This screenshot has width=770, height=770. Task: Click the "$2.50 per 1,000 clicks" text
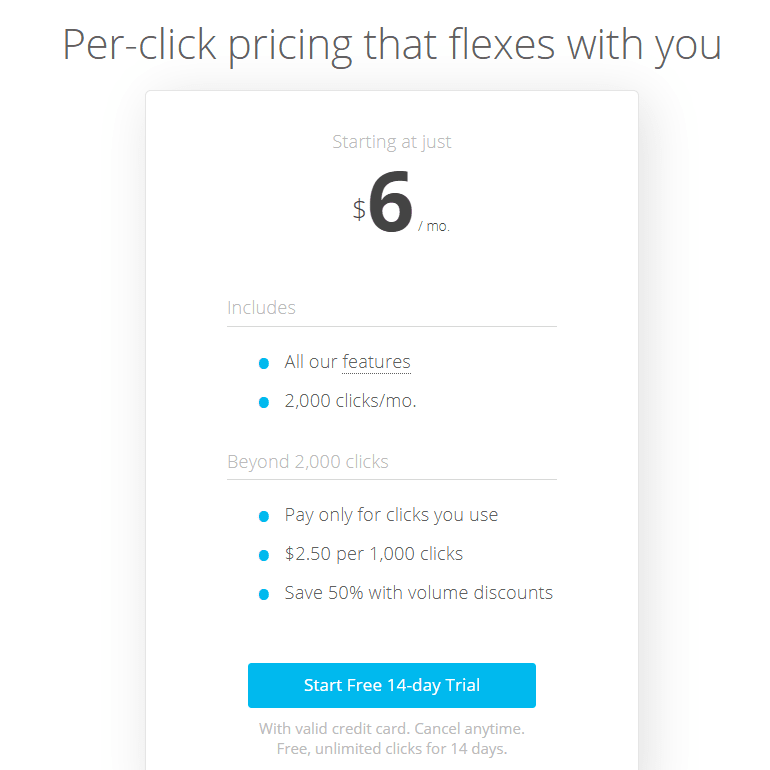(374, 554)
